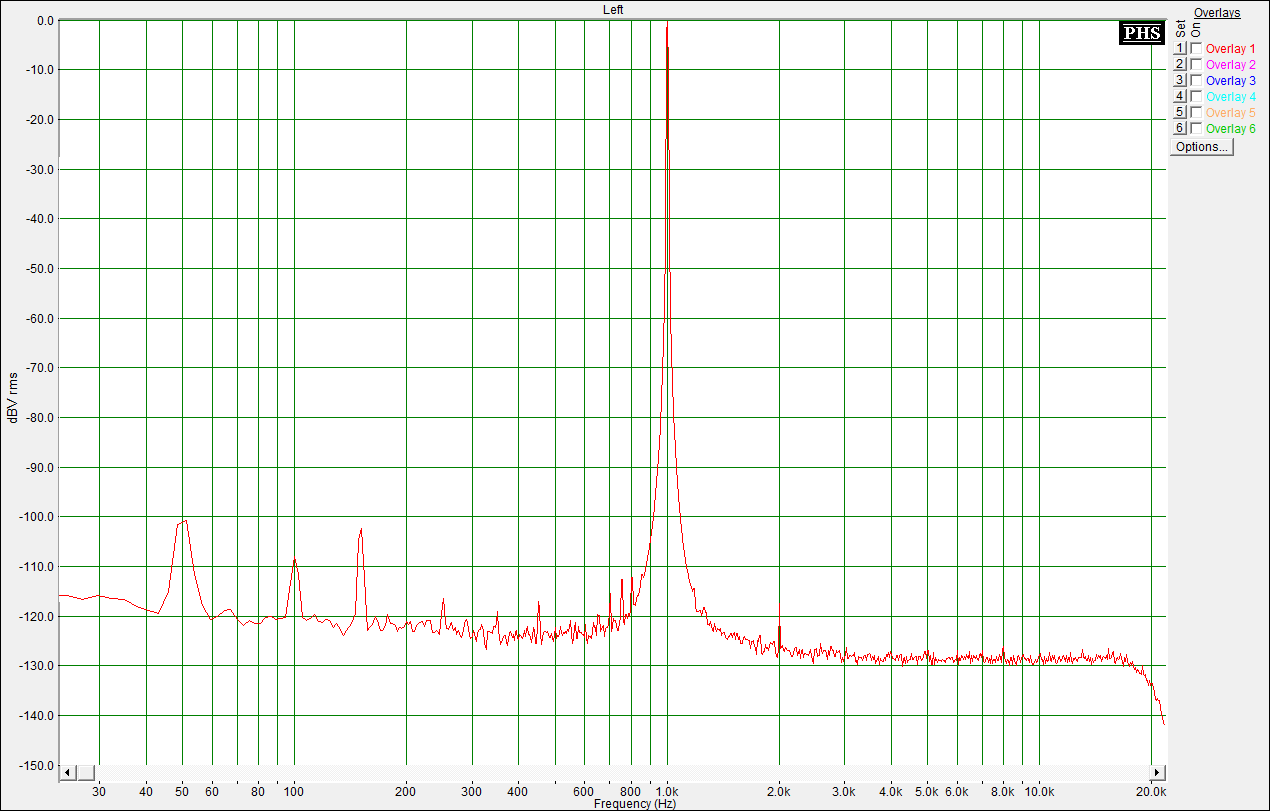Enable the Overlay 2 checkbox
1270x811 pixels.
(x=1196, y=64)
